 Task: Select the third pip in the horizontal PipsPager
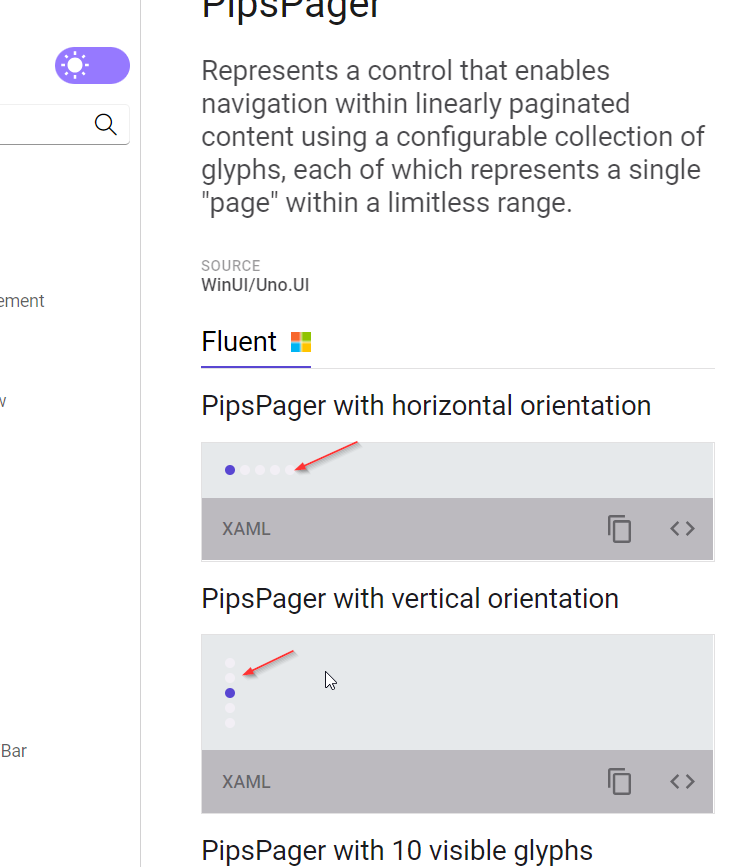coord(260,469)
